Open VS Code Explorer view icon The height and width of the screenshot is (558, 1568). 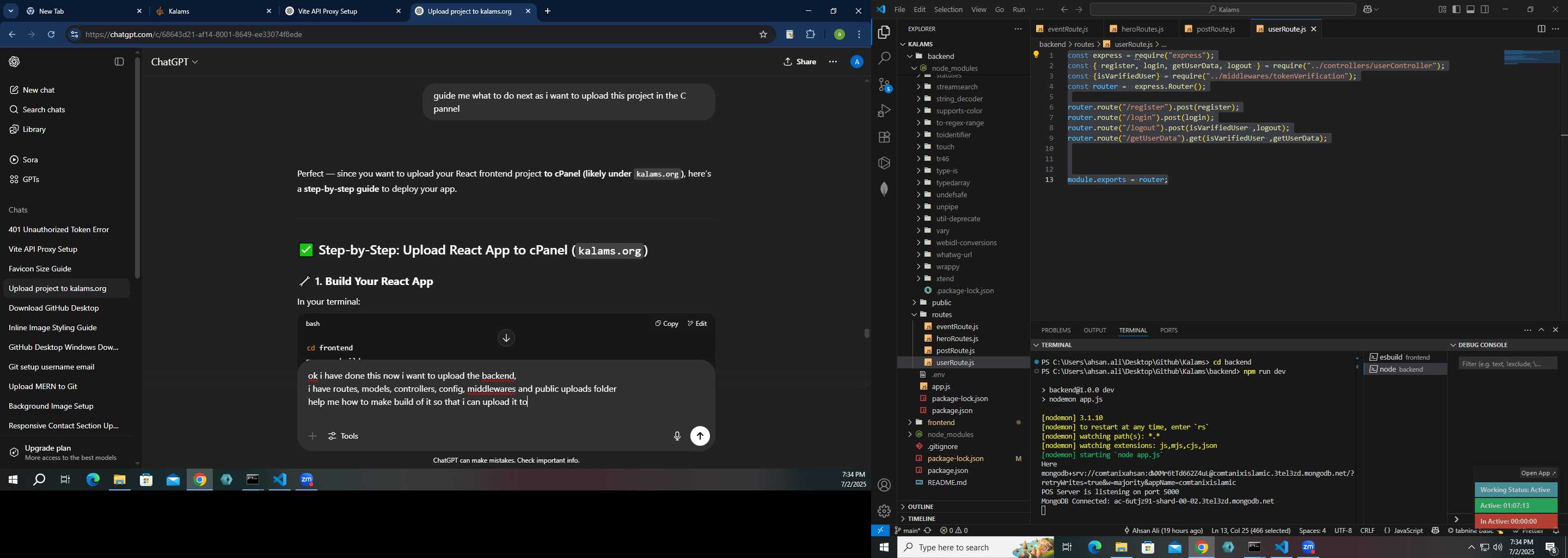click(x=884, y=32)
